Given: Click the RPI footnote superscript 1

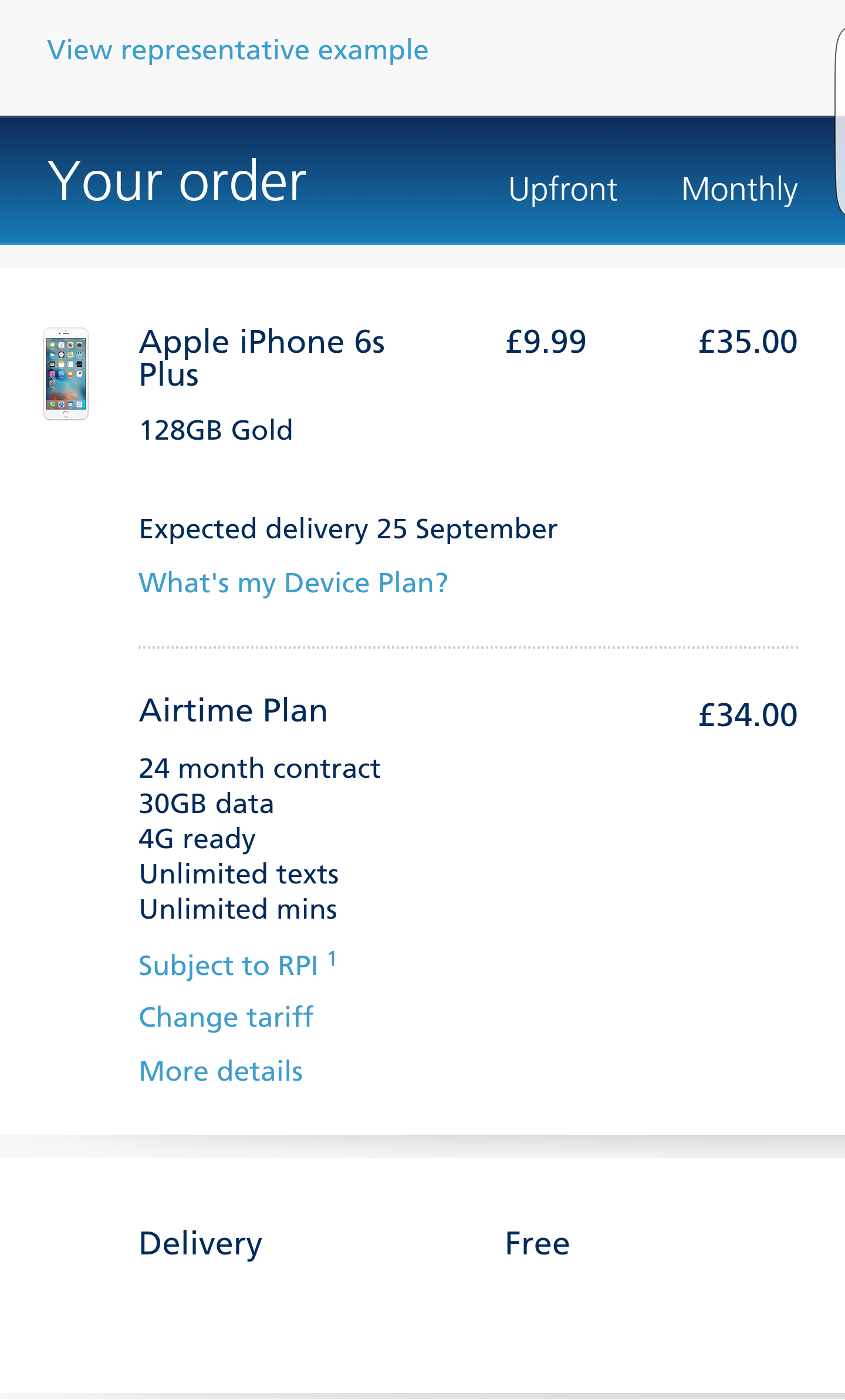Looking at the screenshot, I should tap(333, 956).
